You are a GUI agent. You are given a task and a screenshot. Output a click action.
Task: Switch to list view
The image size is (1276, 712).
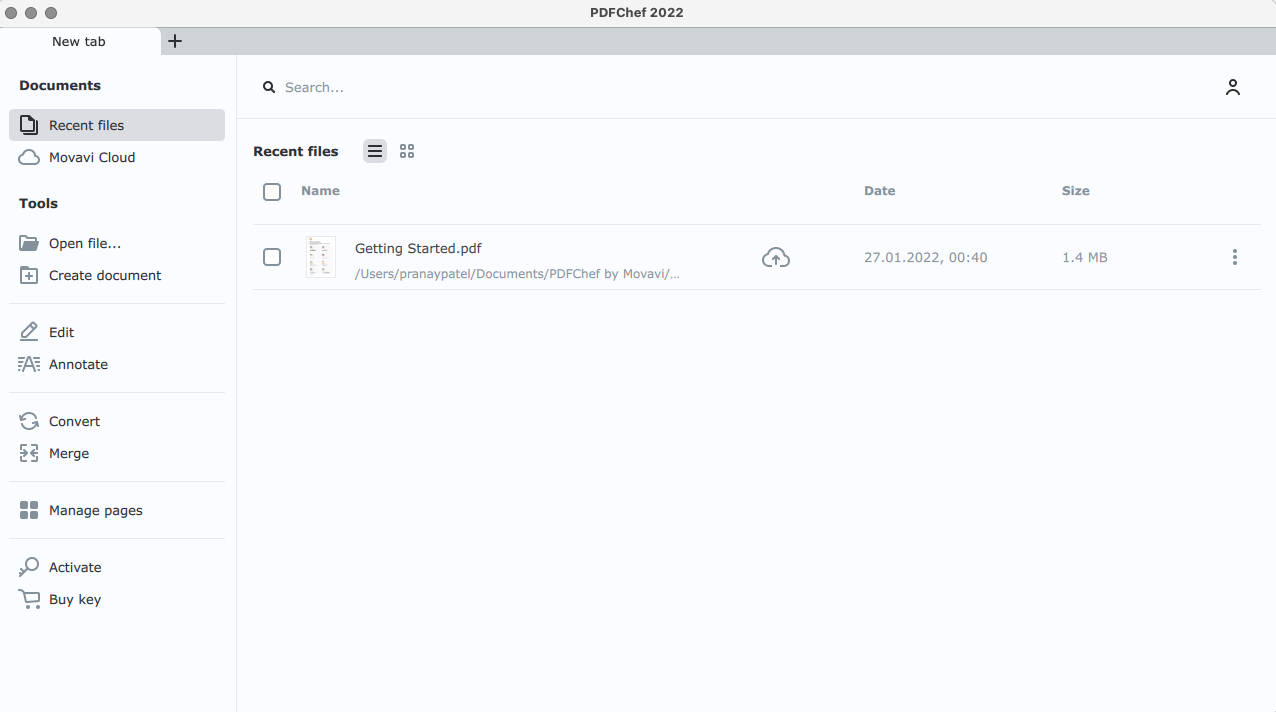pos(375,151)
